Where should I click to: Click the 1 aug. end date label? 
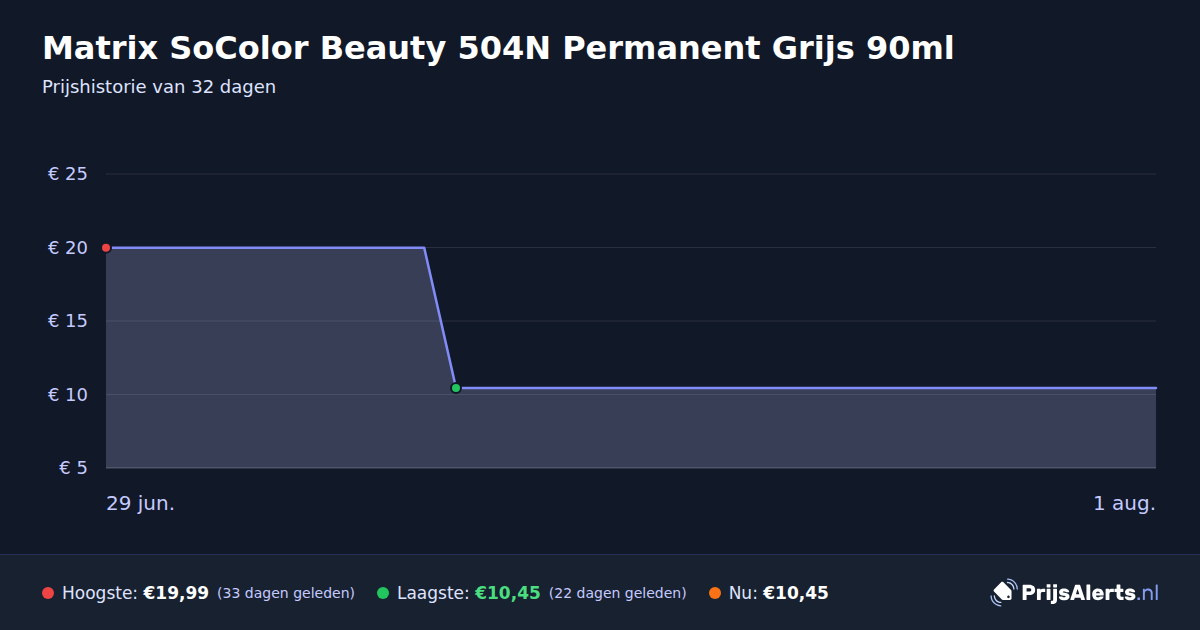coord(1125,504)
